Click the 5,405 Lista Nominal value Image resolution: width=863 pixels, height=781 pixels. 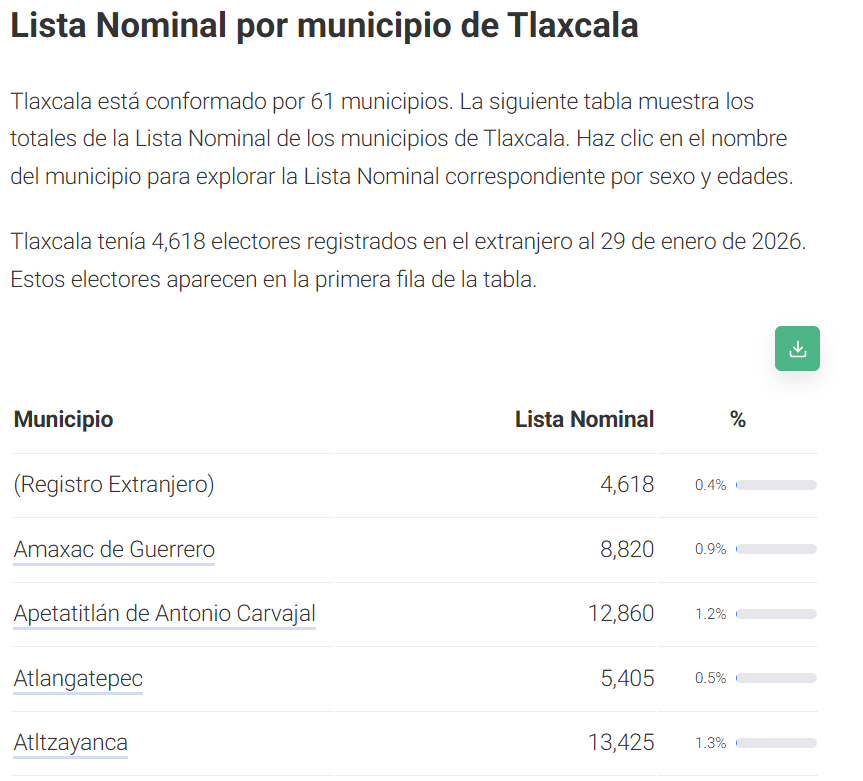[x=627, y=678]
